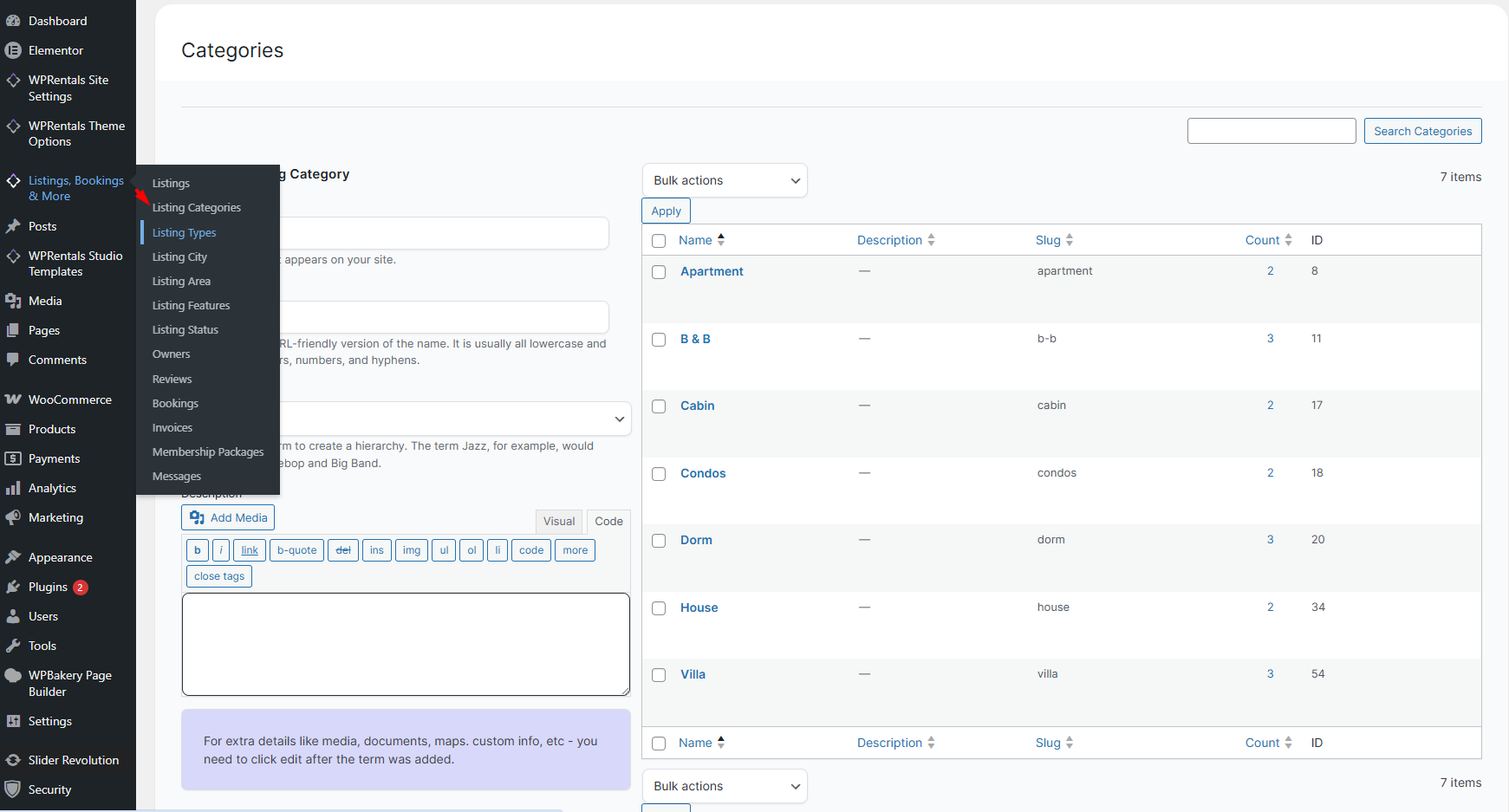Open the Condos category link
Image resolution: width=1509 pixels, height=812 pixels.
pos(703,473)
